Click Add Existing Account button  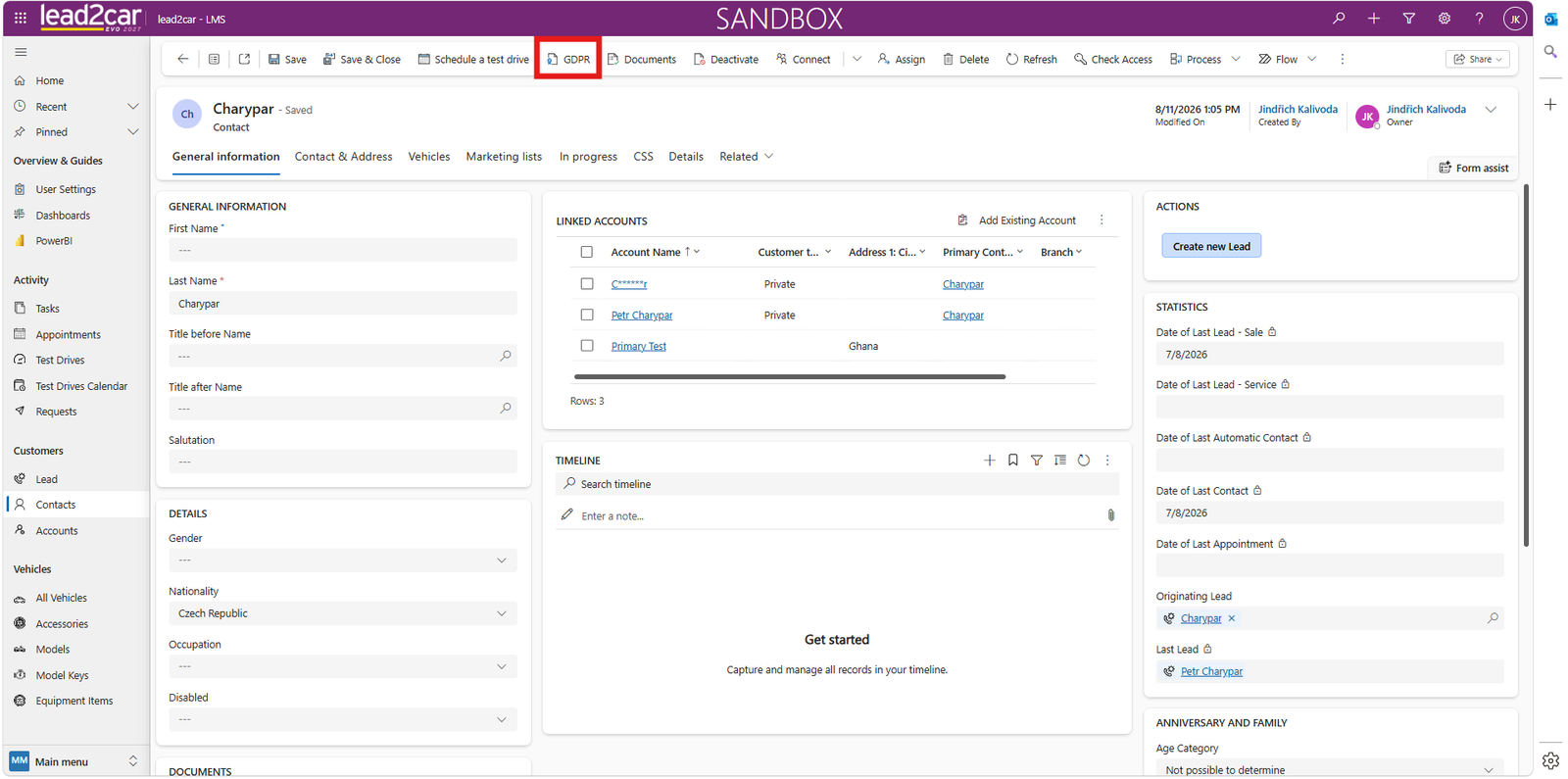click(1017, 220)
